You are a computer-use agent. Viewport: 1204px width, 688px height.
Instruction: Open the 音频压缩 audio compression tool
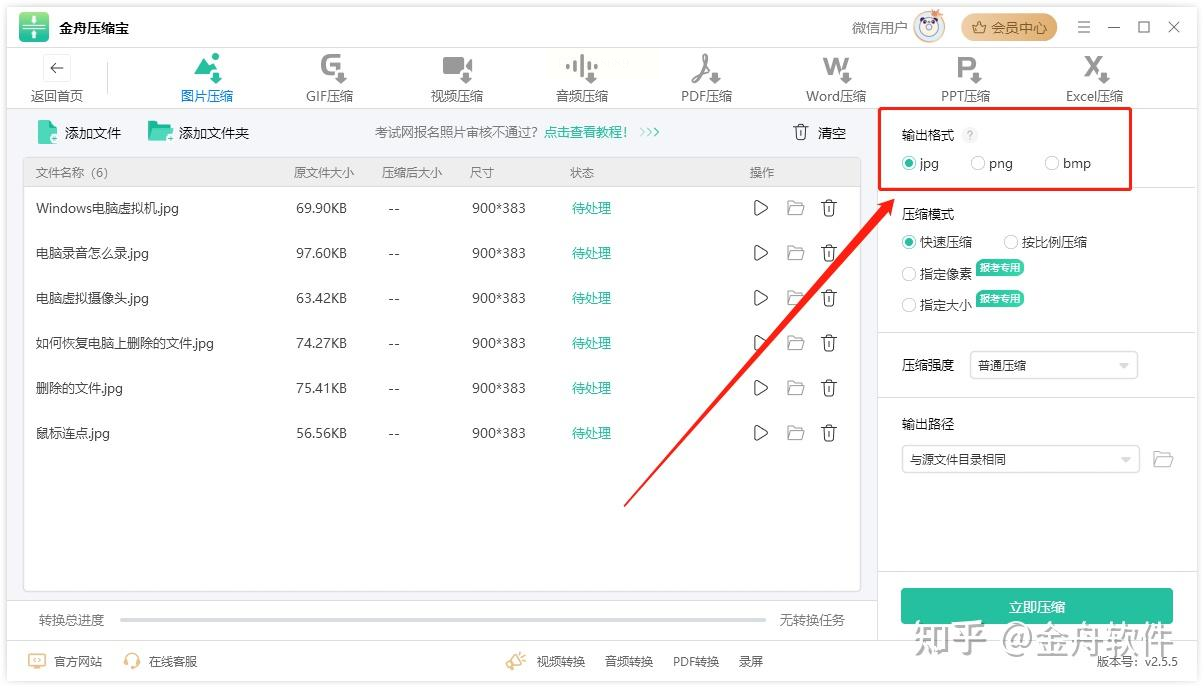coord(582,78)
